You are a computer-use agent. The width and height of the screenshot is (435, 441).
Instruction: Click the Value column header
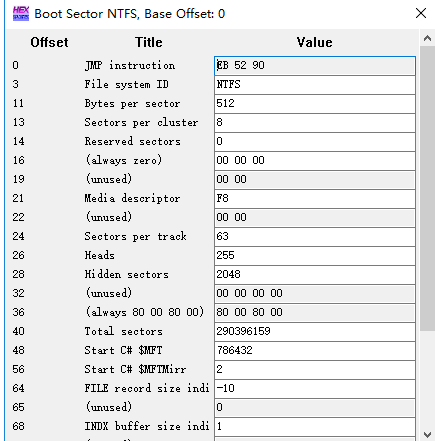(x=314, y=43)
